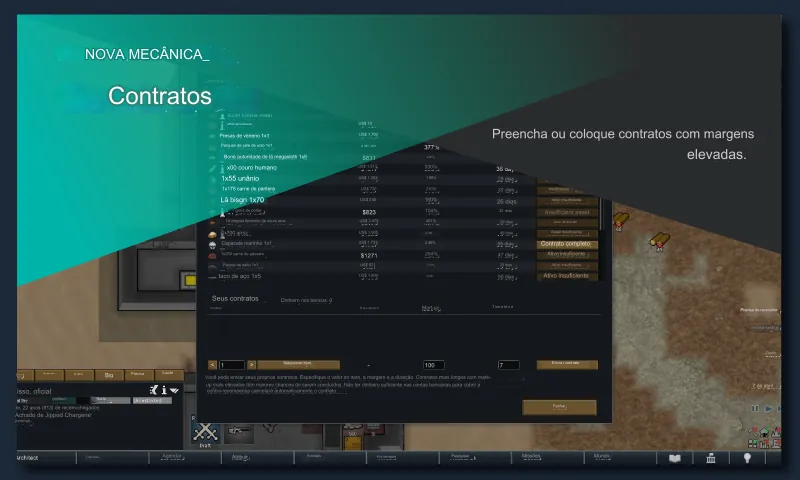Open the Missões tab in bottom bar
This screenshot has height=480, width=800.
point(530,457)
